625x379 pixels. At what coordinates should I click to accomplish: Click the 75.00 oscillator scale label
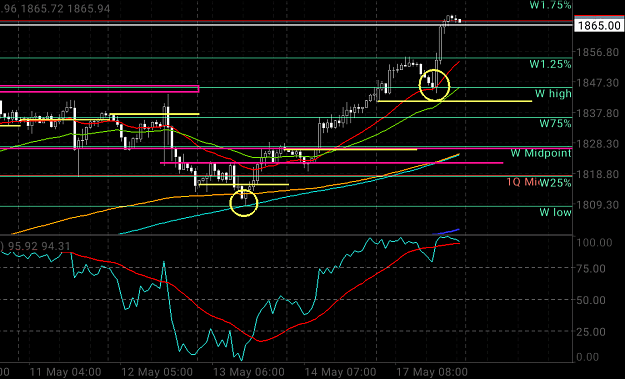[x=591, y=269]
